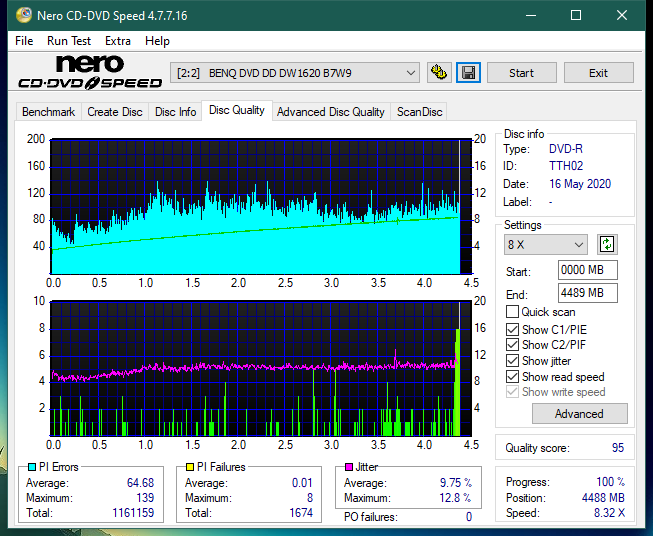Click the PI Errors total 1161159
Image resolution: width=653 pixels, height=536 pixels.
pos(133,513)
